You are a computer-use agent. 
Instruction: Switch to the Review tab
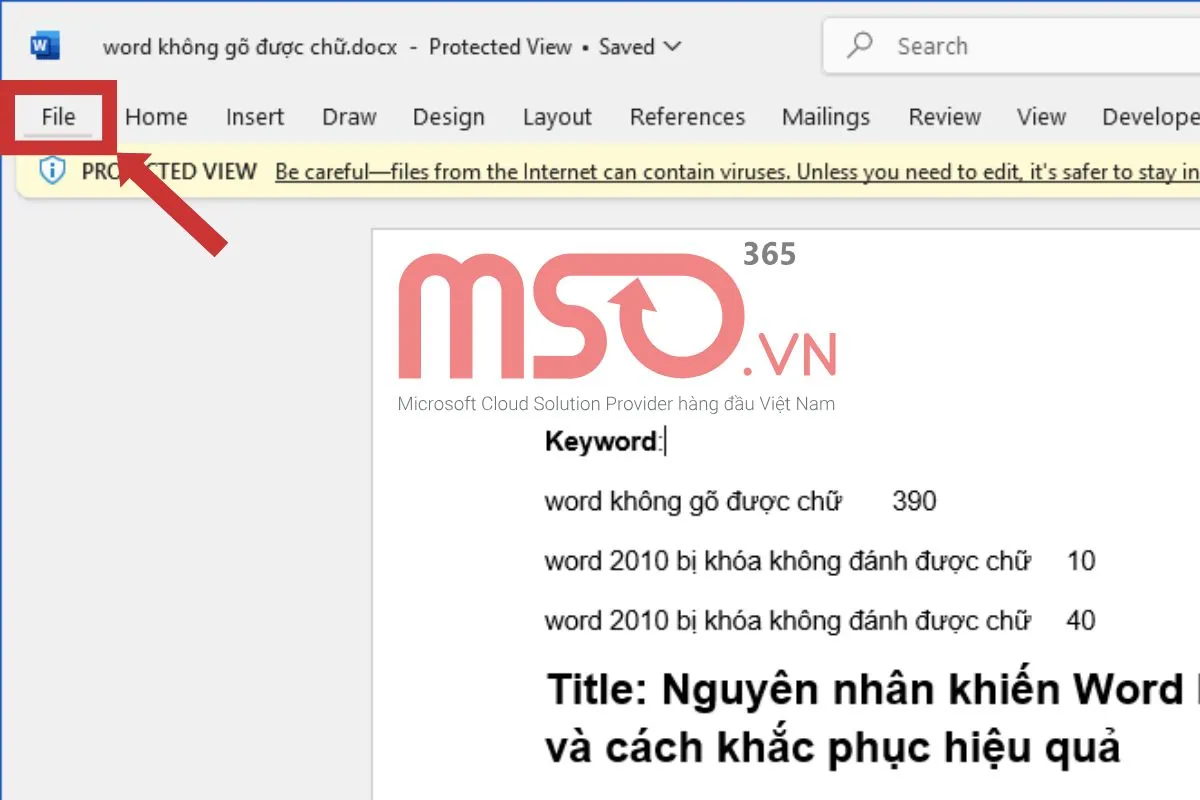point(943,117)
